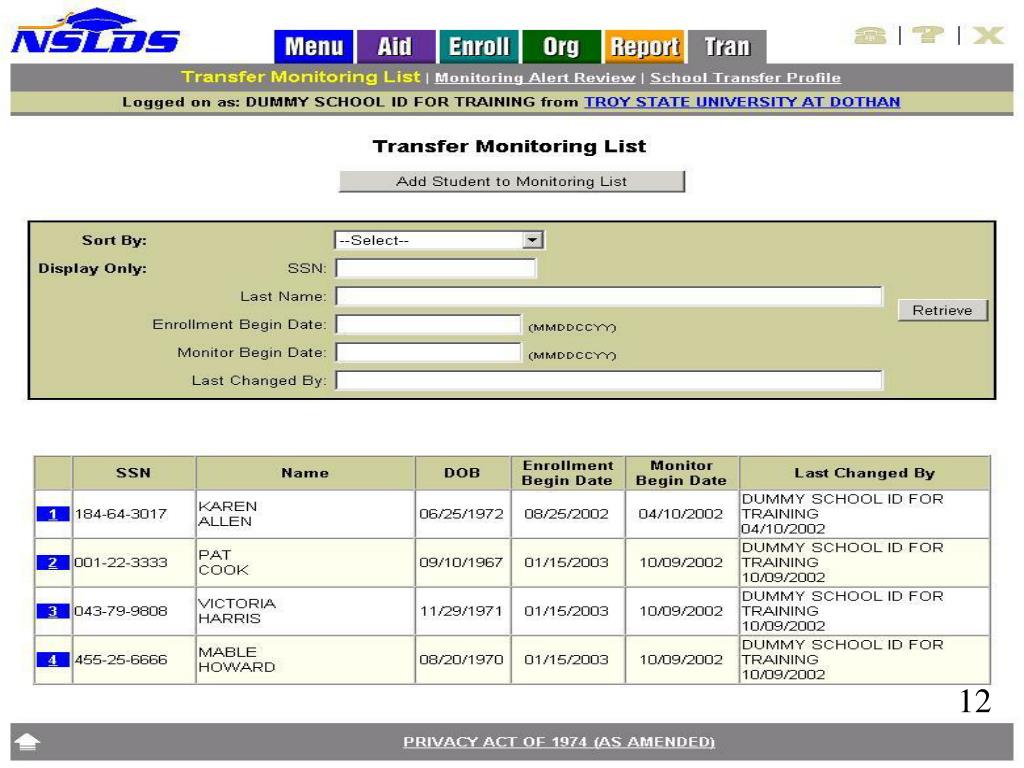This screenshot has height=768, width=1024.
Task: Click into the SSN filter field
Action: coord(436,268)
